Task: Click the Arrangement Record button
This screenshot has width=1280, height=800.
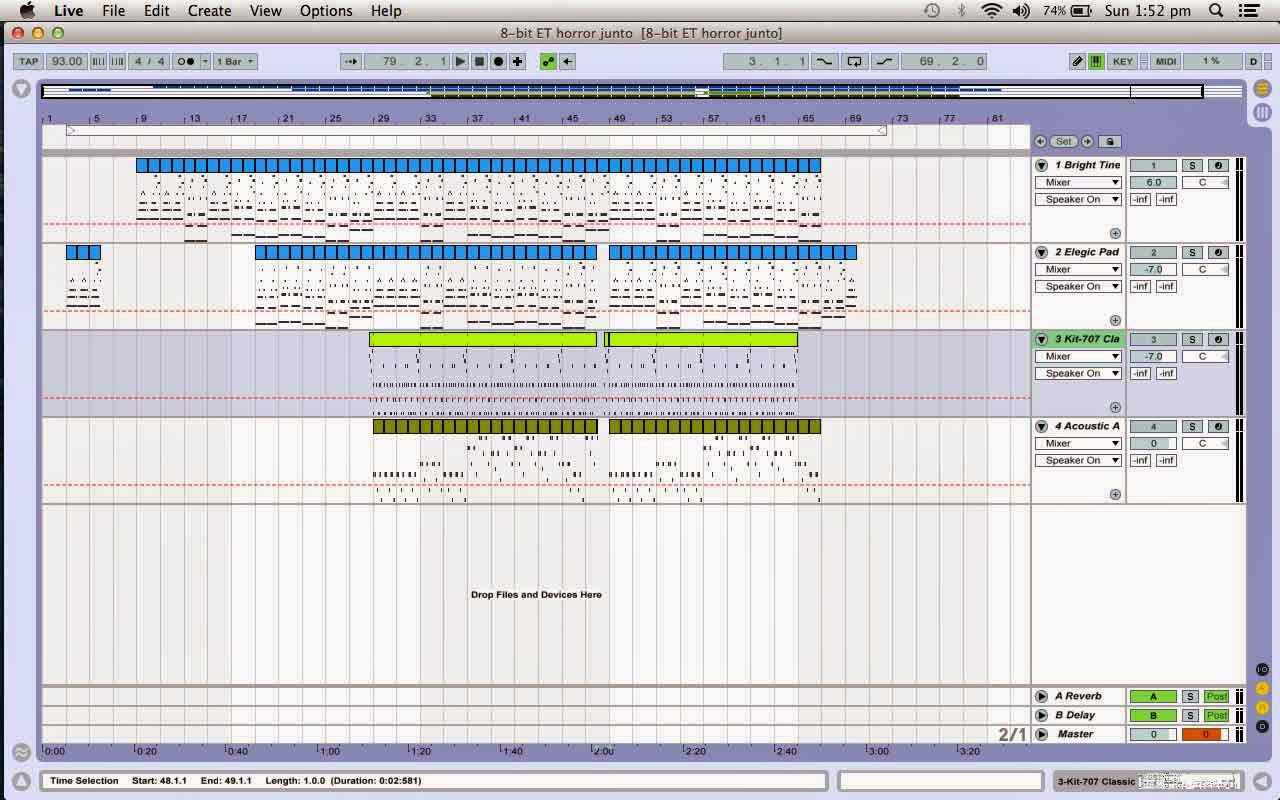Action: click(x=498, y=61)
